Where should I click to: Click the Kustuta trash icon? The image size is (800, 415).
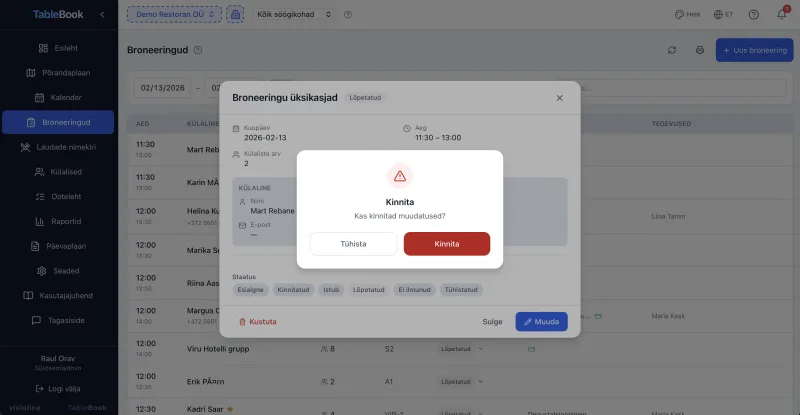242,322
